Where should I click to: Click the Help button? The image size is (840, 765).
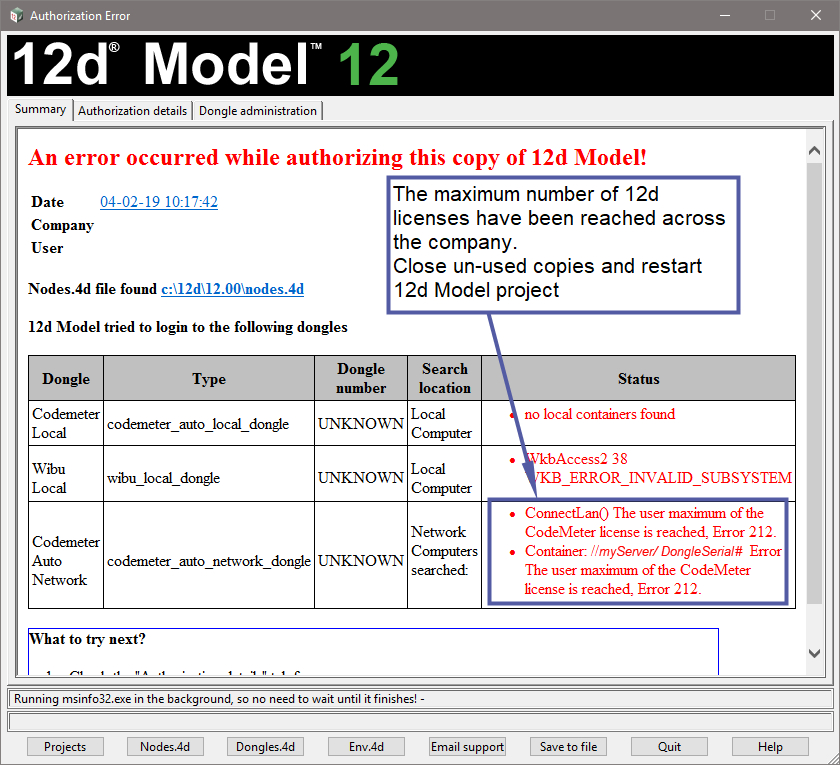click(770, 747)
